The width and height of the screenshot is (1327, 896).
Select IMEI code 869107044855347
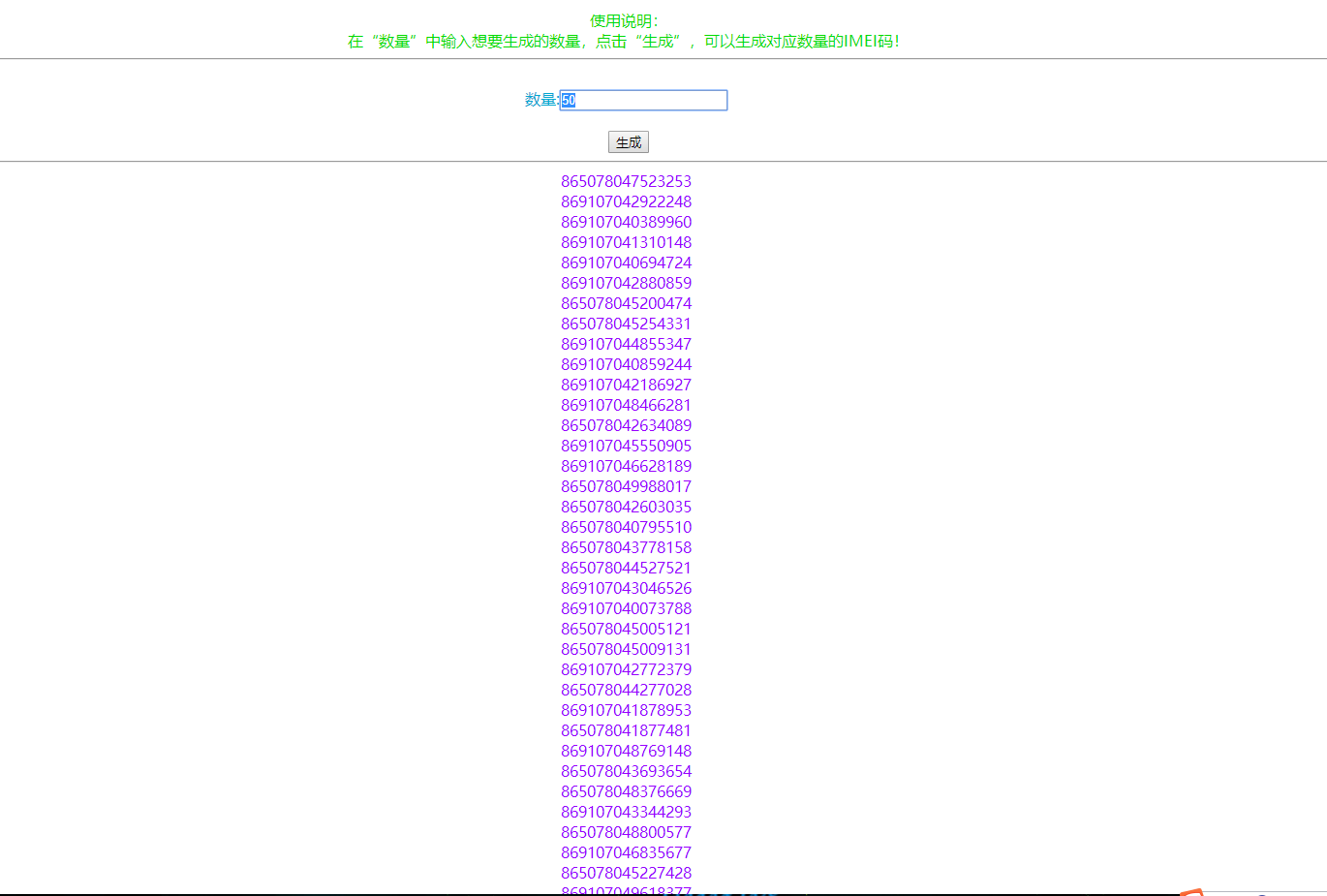click(626, 344)
